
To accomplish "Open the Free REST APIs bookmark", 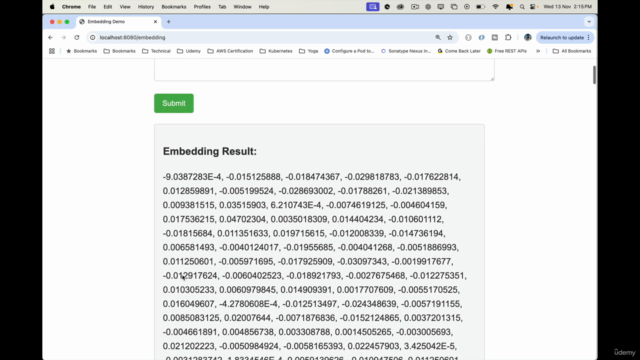I will (507, 51).
